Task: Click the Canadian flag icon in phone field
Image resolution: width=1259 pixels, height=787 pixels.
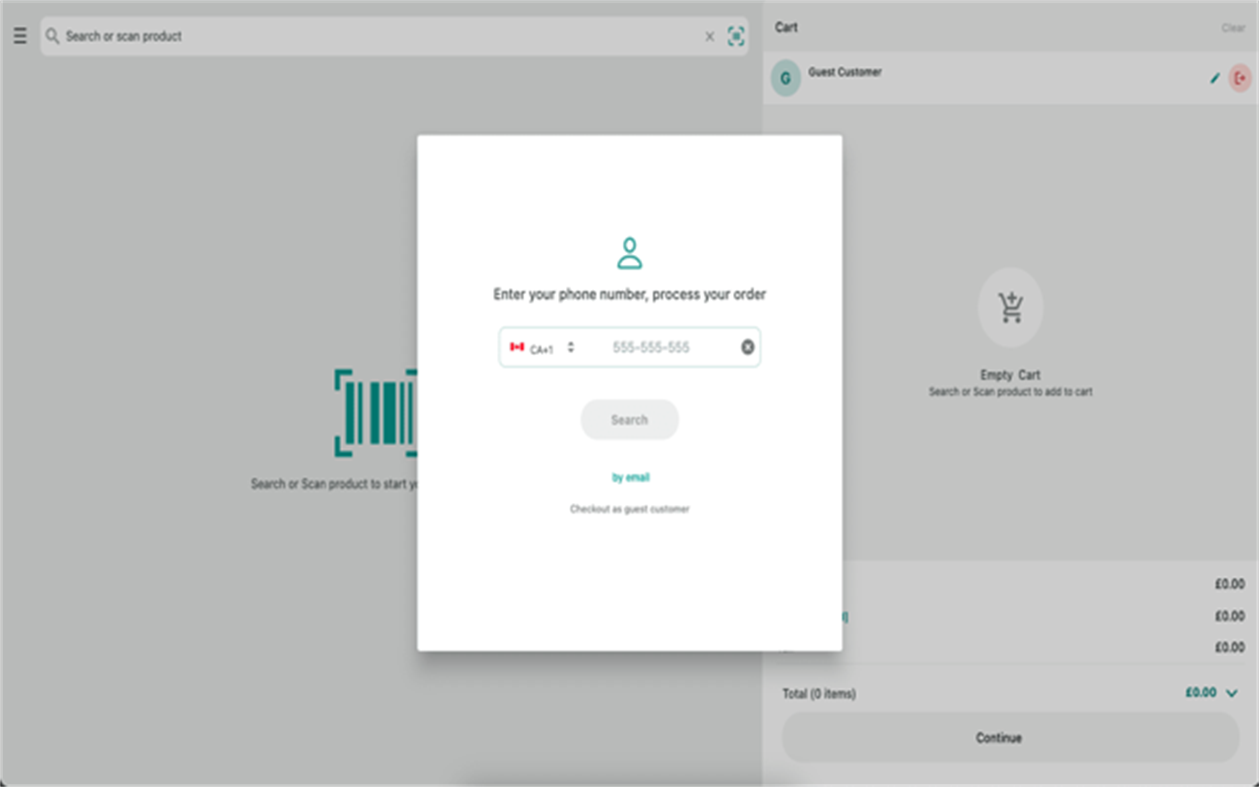Action: 518,347
